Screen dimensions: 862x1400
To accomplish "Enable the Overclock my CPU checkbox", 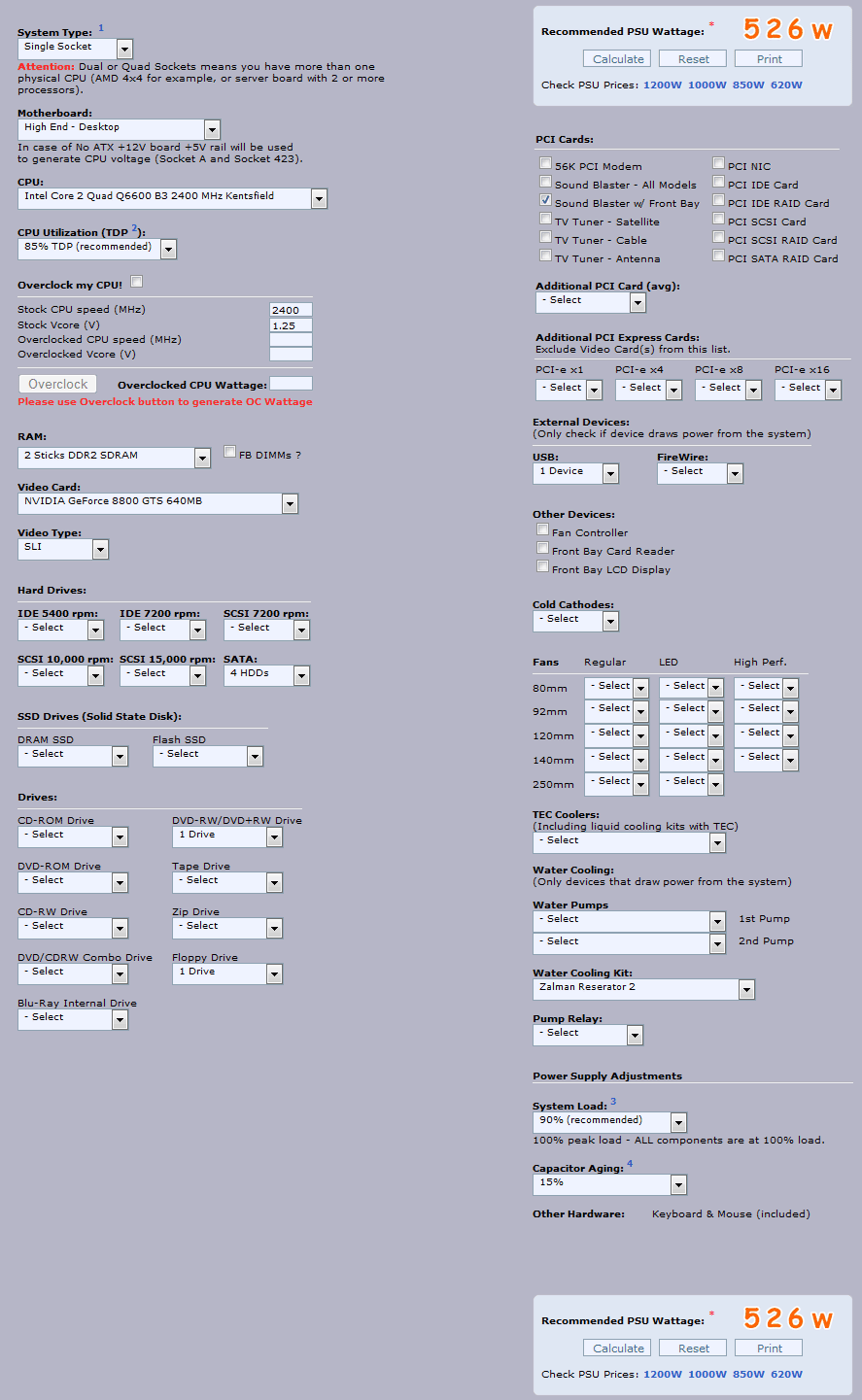I will click(x=137, y=282).
